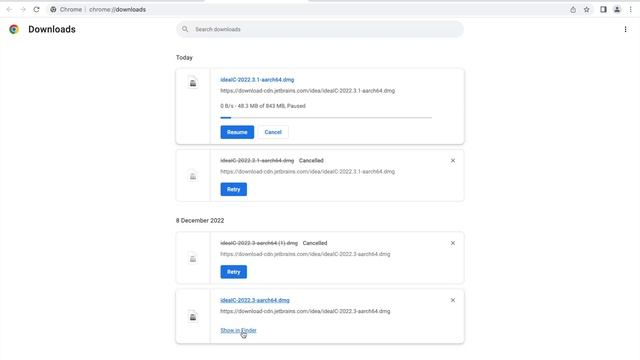The height and width of the screenshot is (360, 640).
Task: Open the paused idealC-2022.3.1-aarch64.dmg file link
Action: point(257,80)
